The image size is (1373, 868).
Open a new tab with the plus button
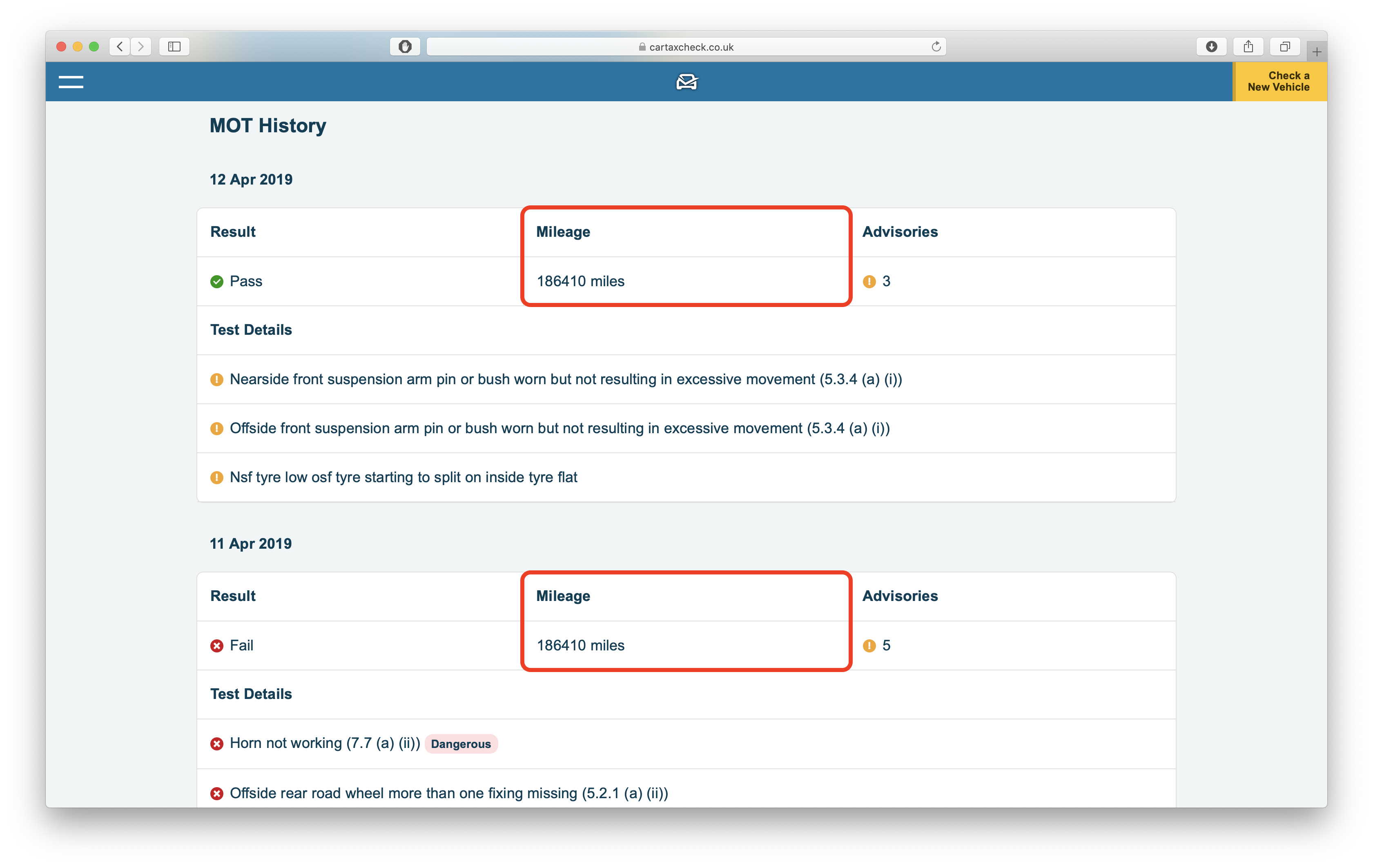point(1317,52)
